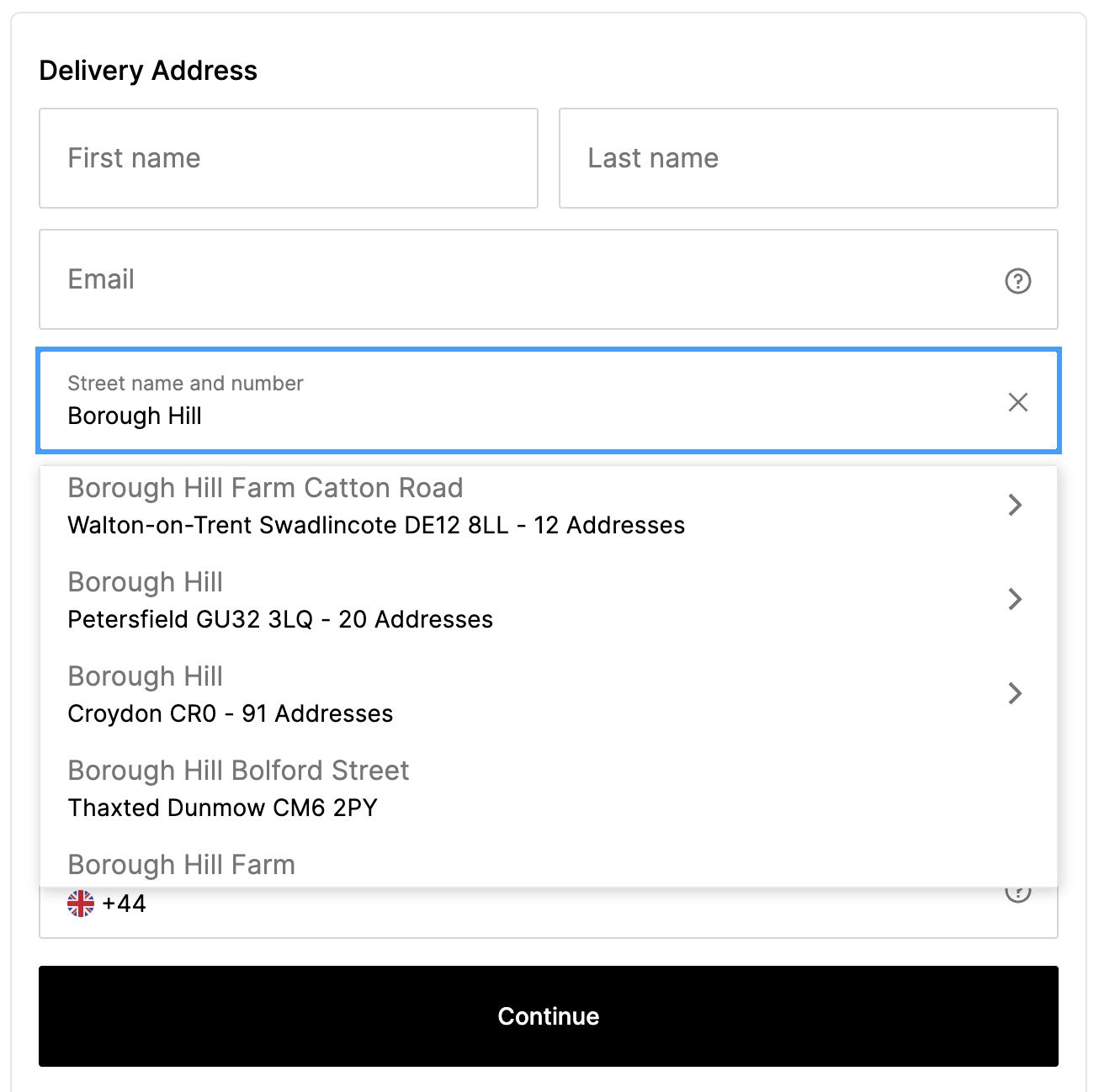Click the First name input field

pyautogui.click(x=288, y=158)
